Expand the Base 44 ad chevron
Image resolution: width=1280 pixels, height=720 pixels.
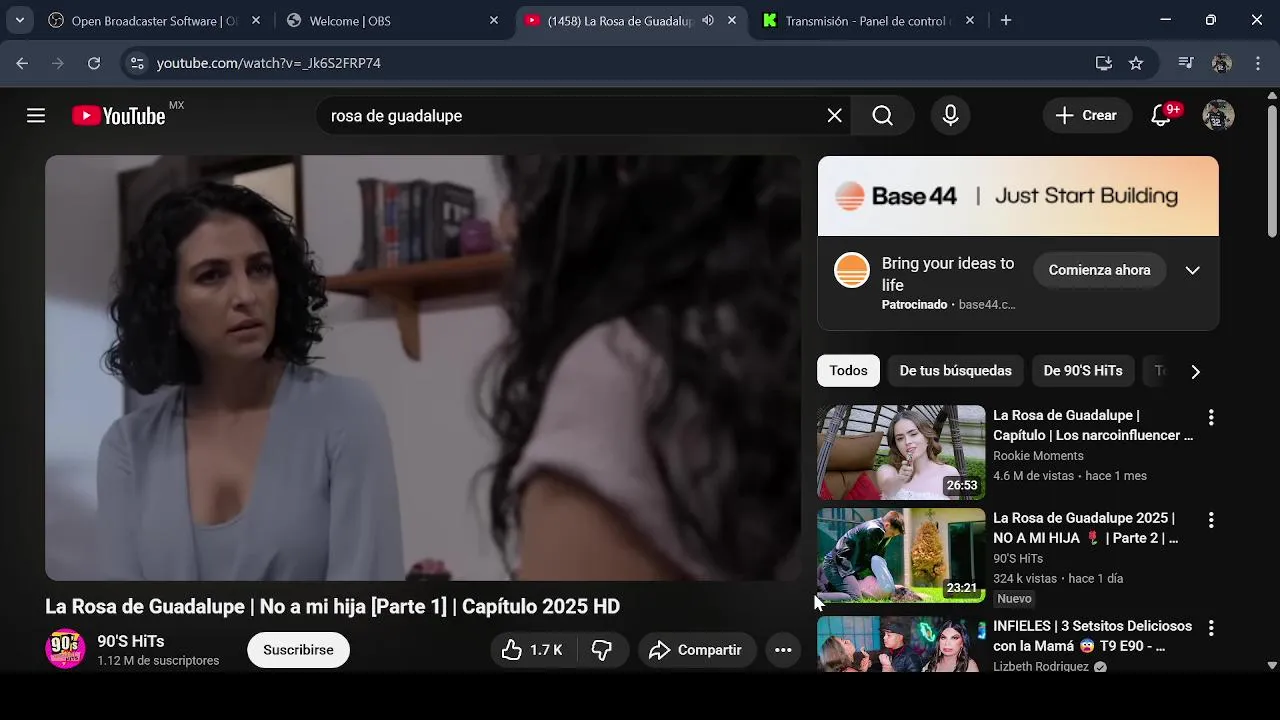pos(1192,270)
